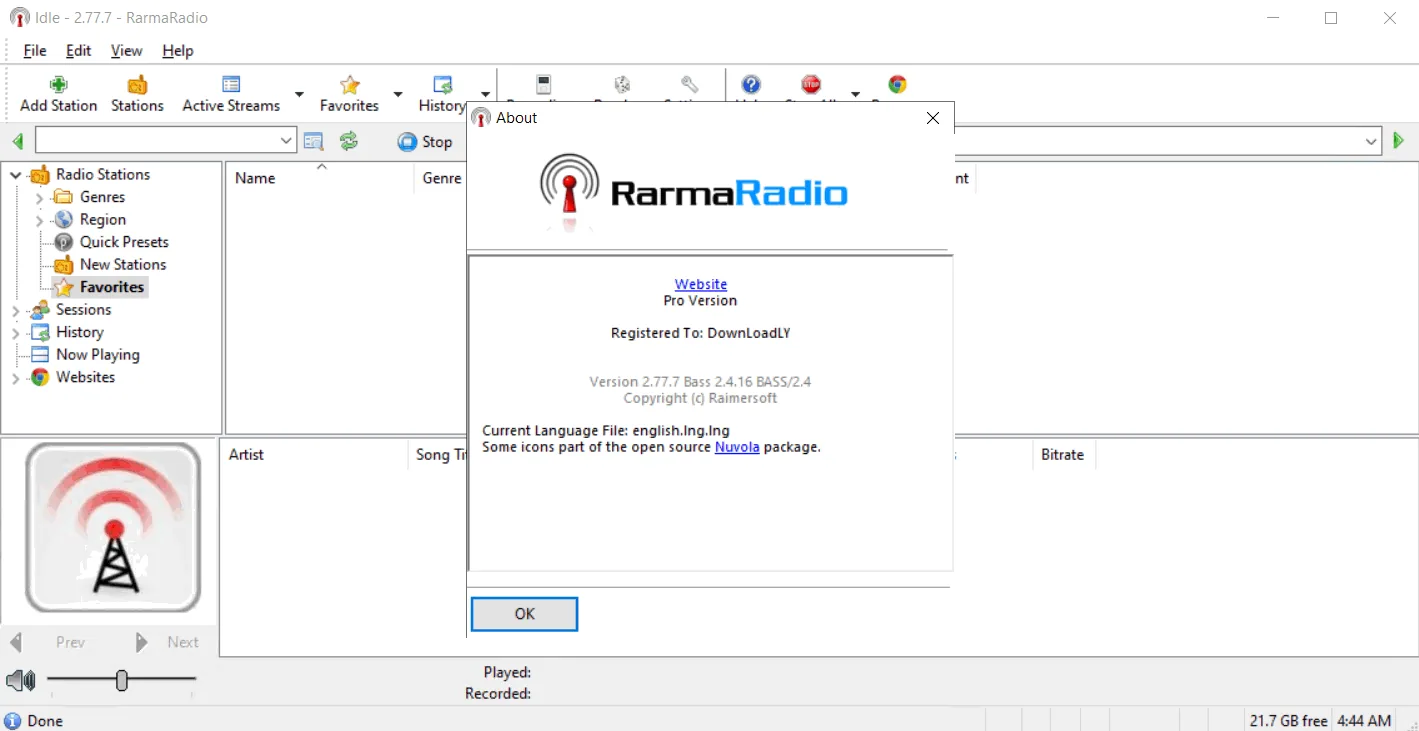Open the View menu

(126, 51)
